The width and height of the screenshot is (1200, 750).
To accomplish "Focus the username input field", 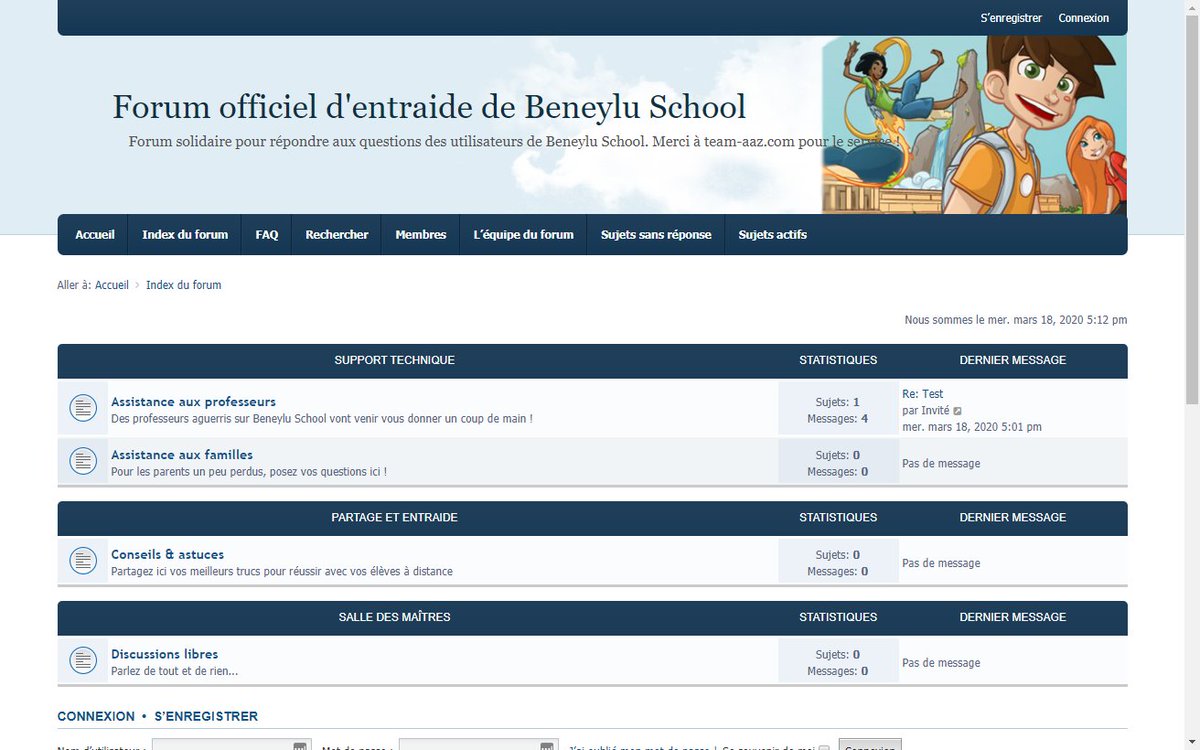I will tap(231, 747).
